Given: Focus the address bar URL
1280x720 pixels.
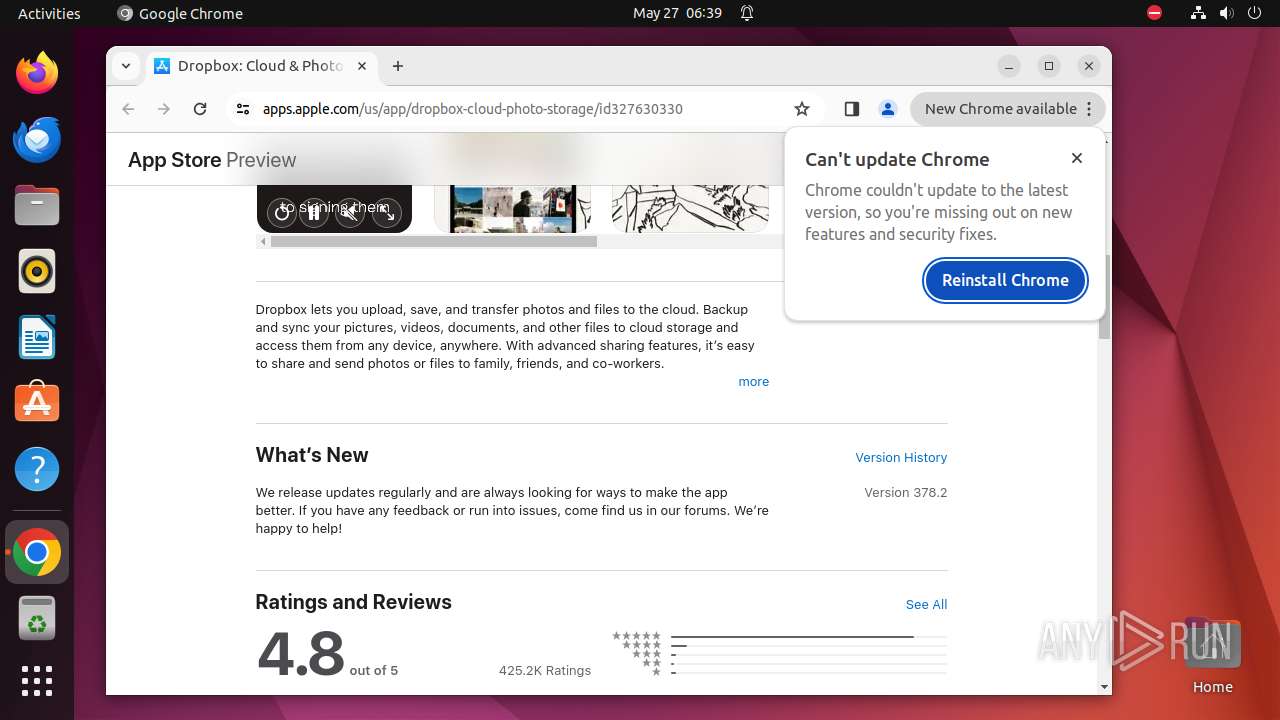Looking at the screenshot, I should coord(472,109).
